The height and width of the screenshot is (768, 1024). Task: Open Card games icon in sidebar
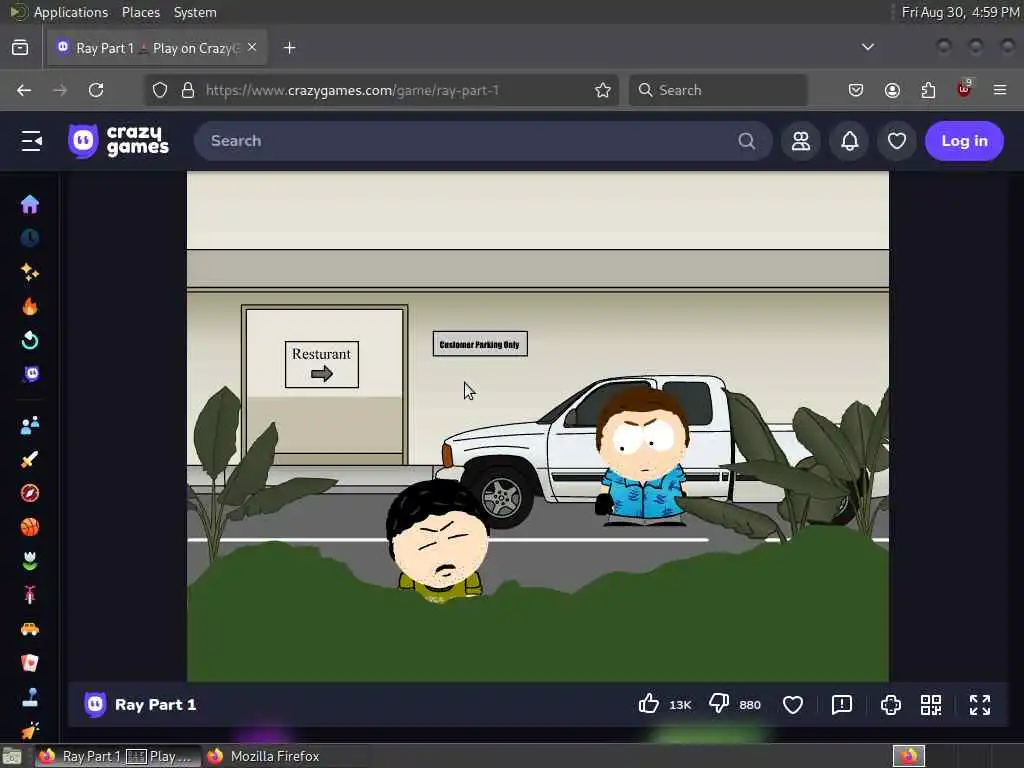29,663
